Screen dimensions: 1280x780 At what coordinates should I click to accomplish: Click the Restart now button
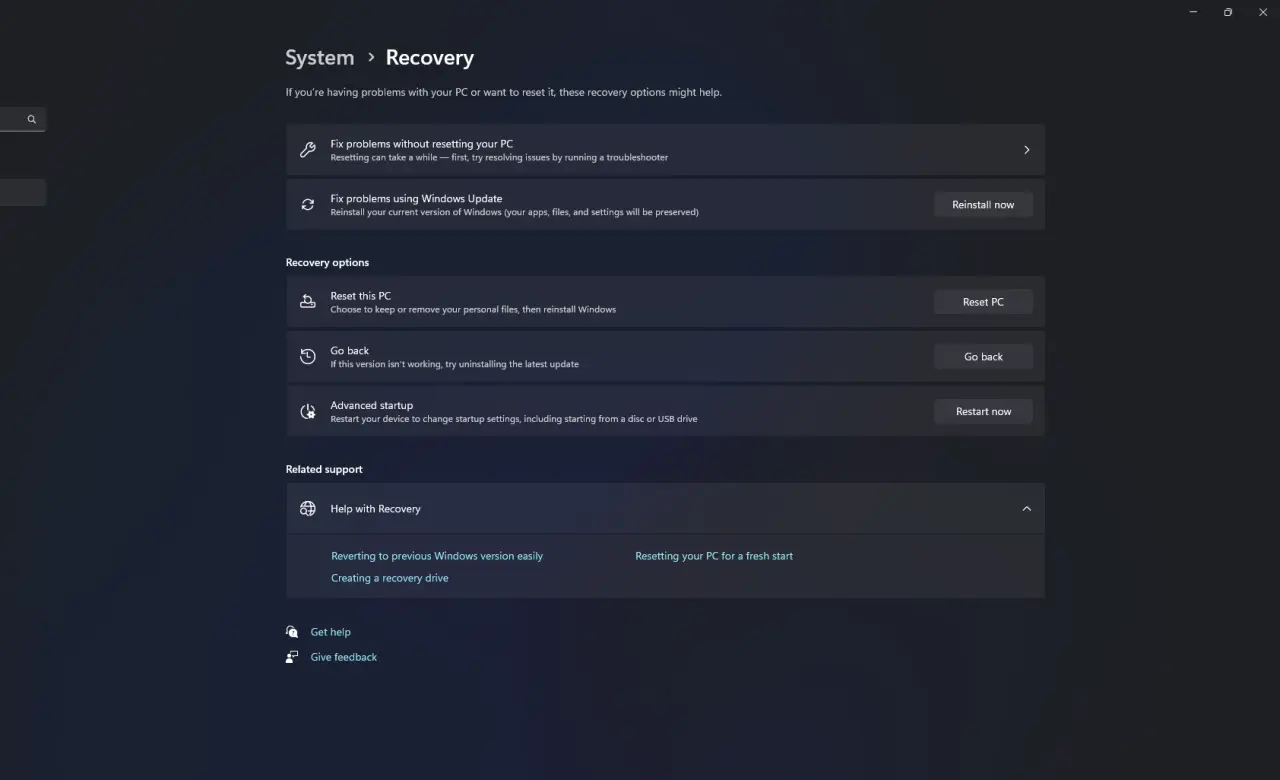983,411
